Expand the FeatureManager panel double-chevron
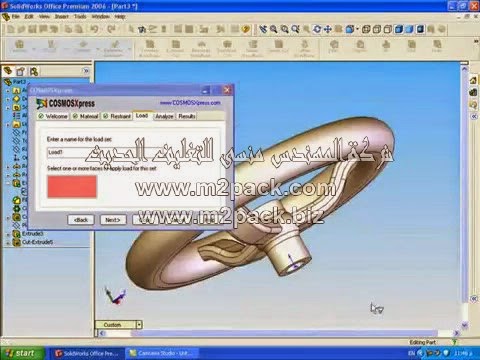 (86, 71)
